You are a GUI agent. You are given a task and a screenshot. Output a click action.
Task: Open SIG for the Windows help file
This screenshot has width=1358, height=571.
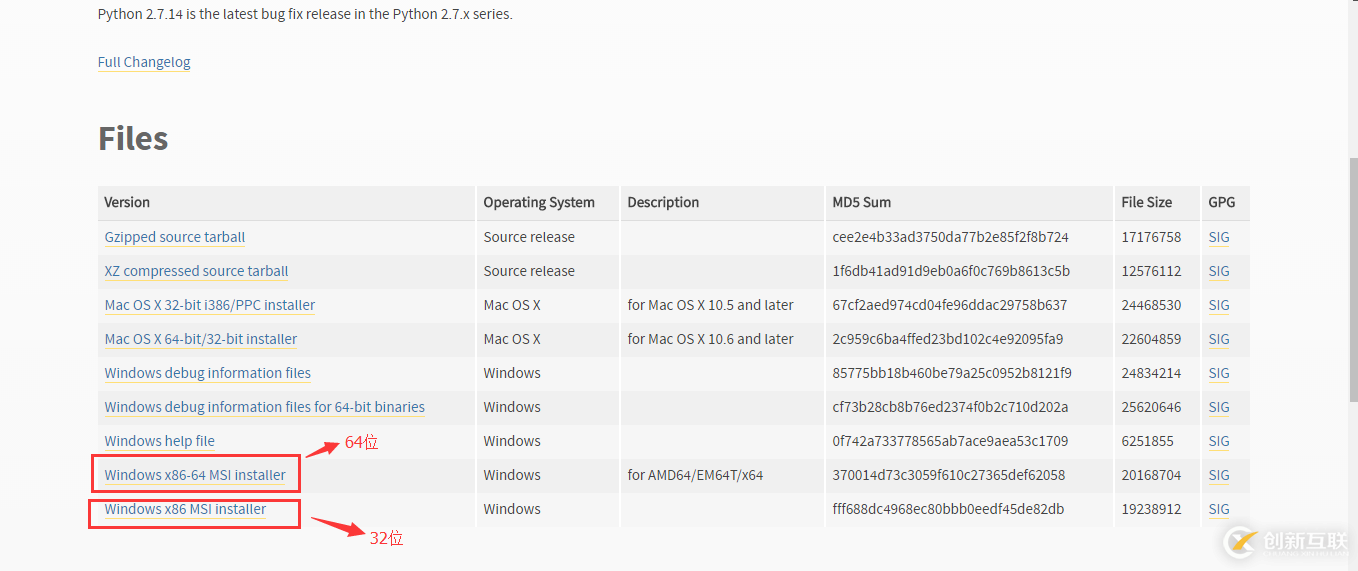[x=1219, y=441]
